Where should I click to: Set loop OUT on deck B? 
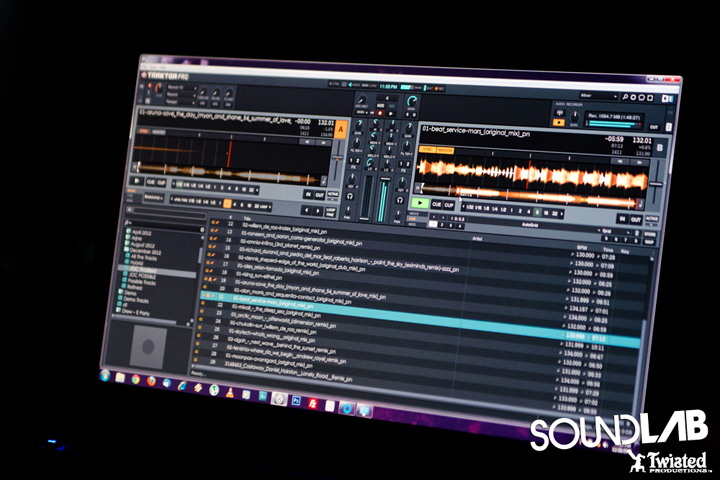pyautogui.click(x=636, y=220)
